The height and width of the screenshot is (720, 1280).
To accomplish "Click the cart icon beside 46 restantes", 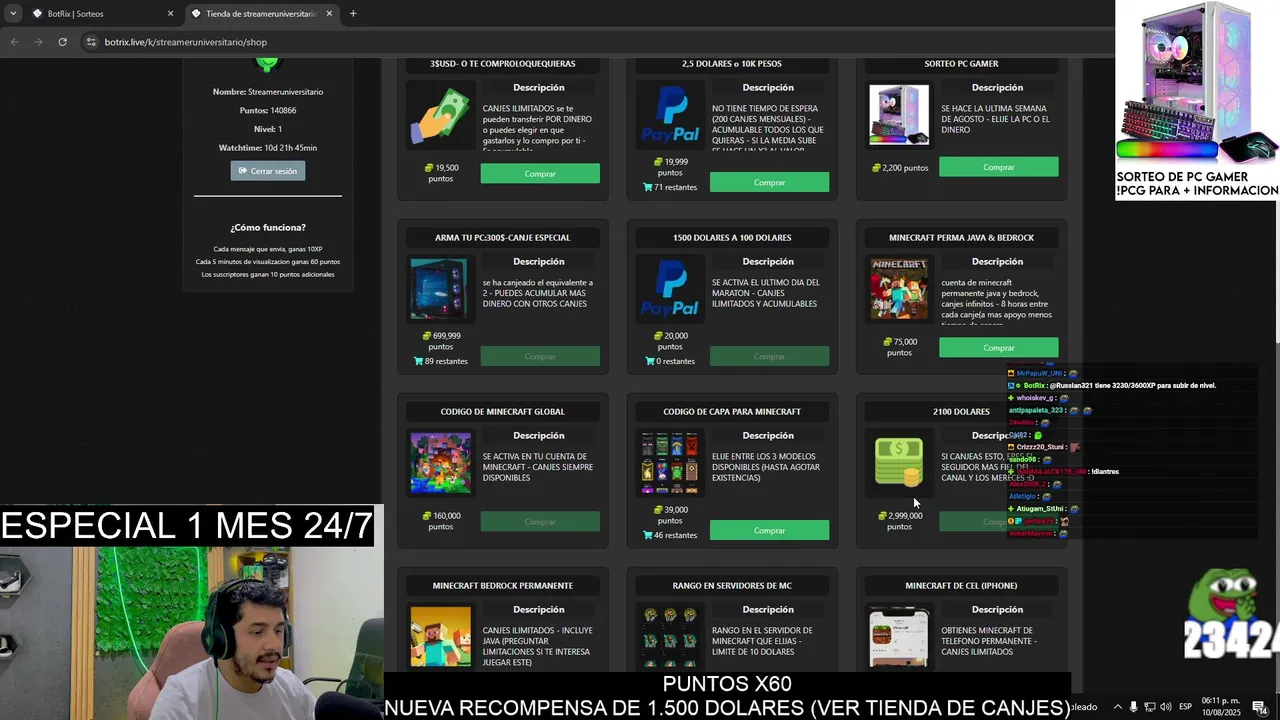I will click(x=649, y=535).
